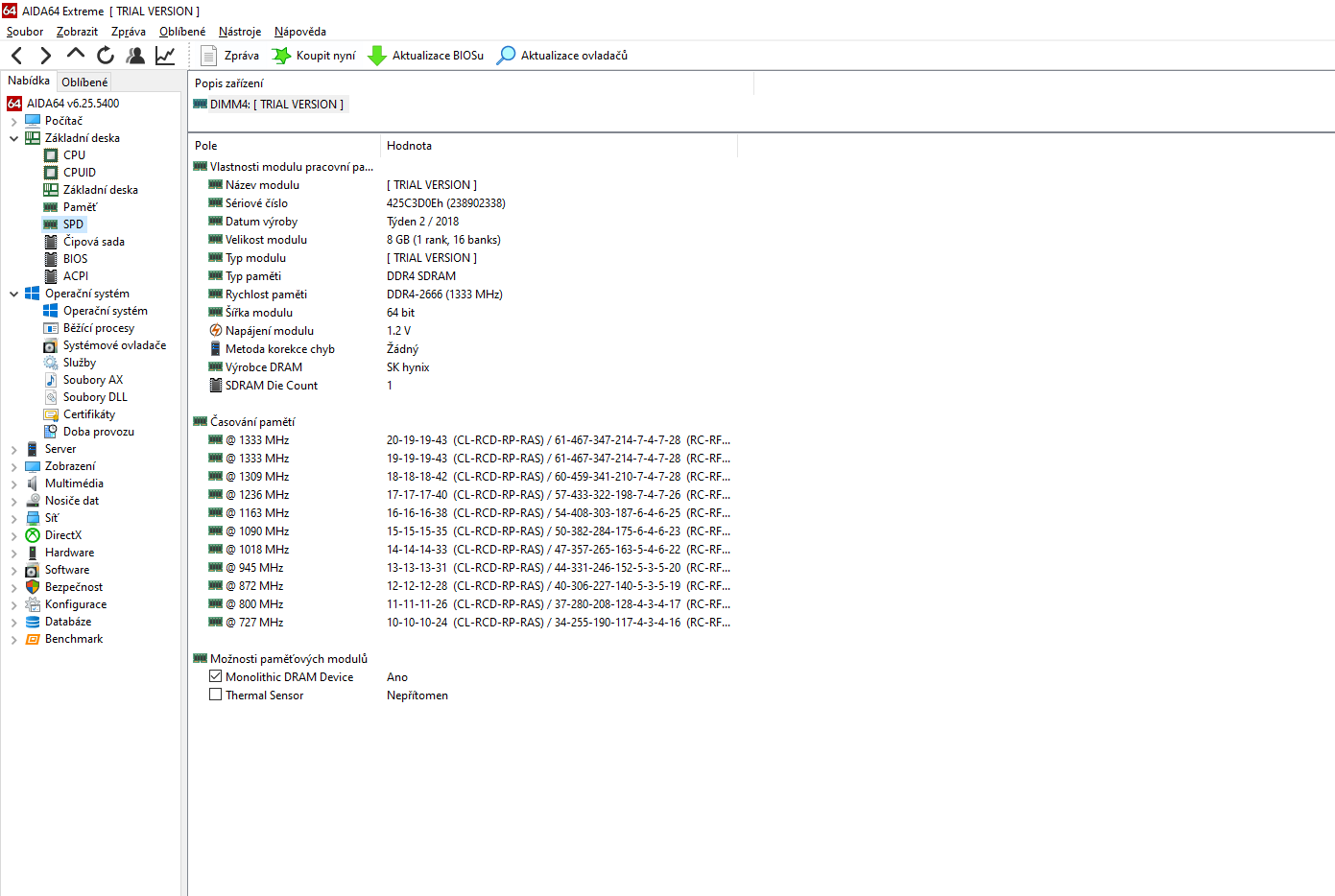Select the CPUID chip icon
The image size is (1335, 896).
51,173
